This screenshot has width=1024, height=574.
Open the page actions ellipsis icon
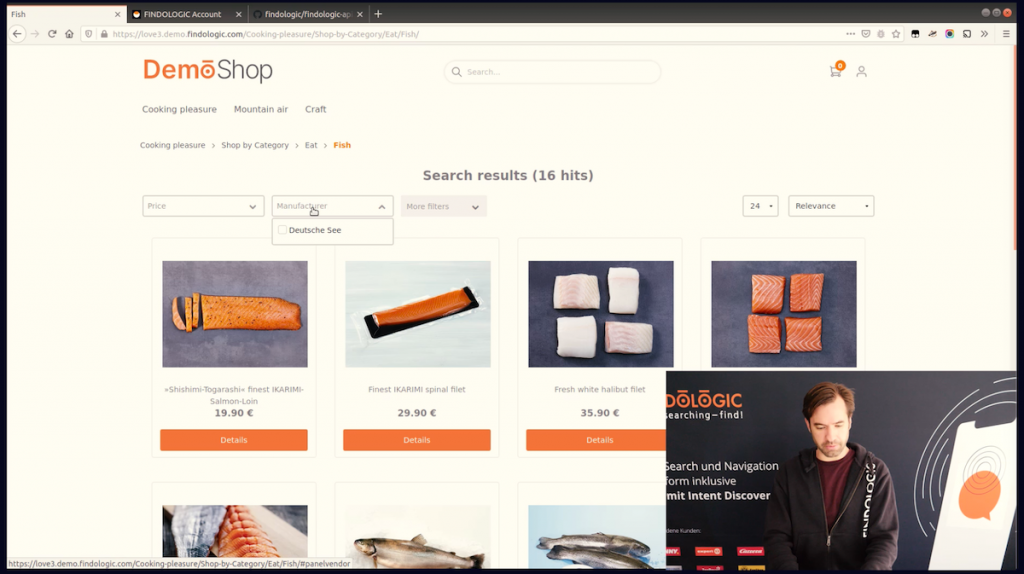(x=850, y=34)
